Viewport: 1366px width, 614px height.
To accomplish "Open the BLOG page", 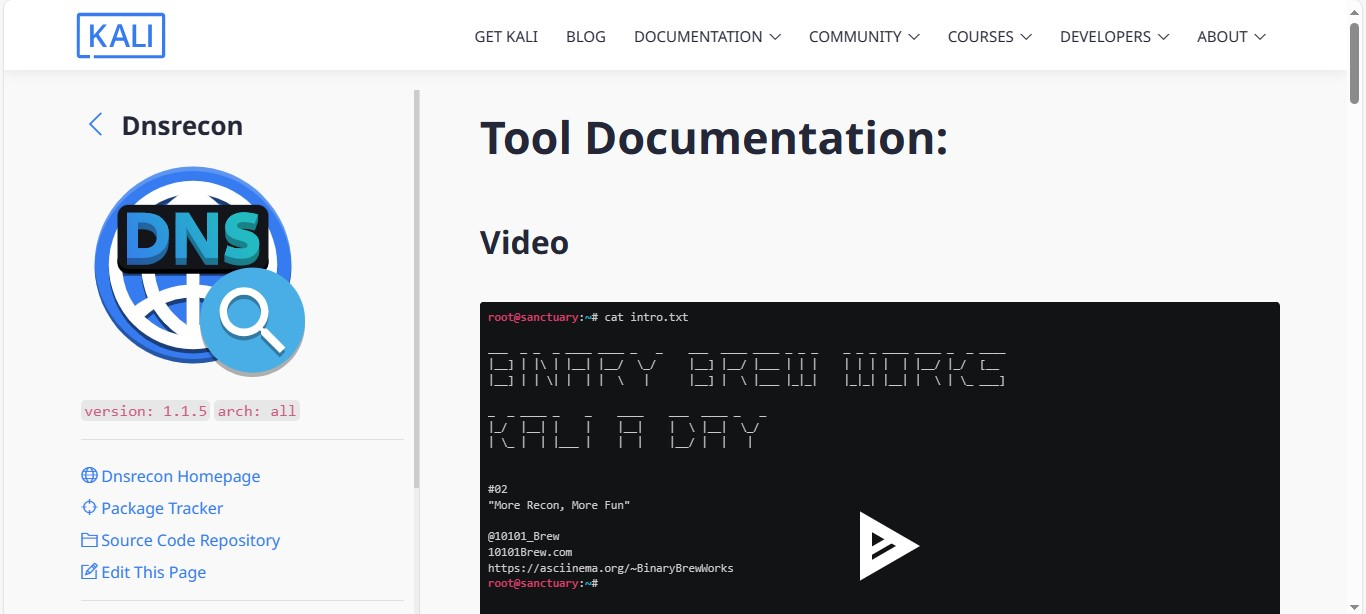I will pos(586,36).
